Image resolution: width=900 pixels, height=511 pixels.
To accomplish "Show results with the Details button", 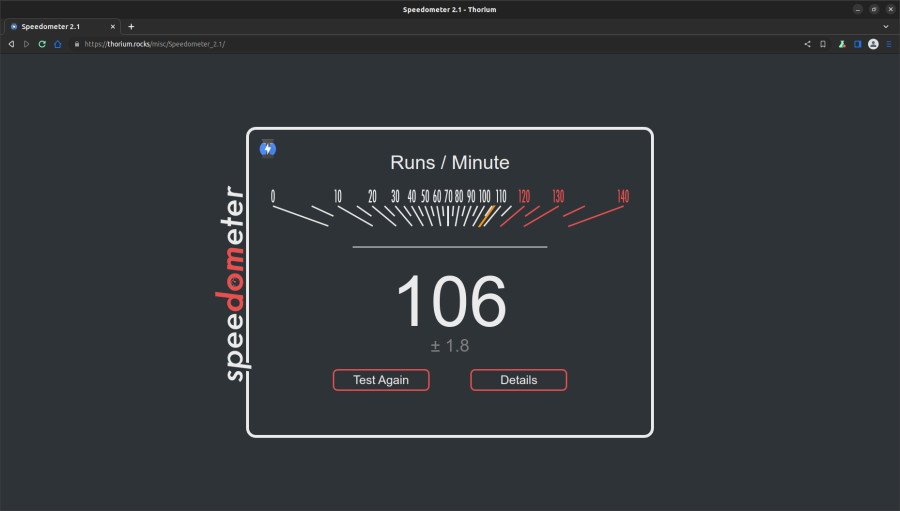I will click(x=518, y=380).
